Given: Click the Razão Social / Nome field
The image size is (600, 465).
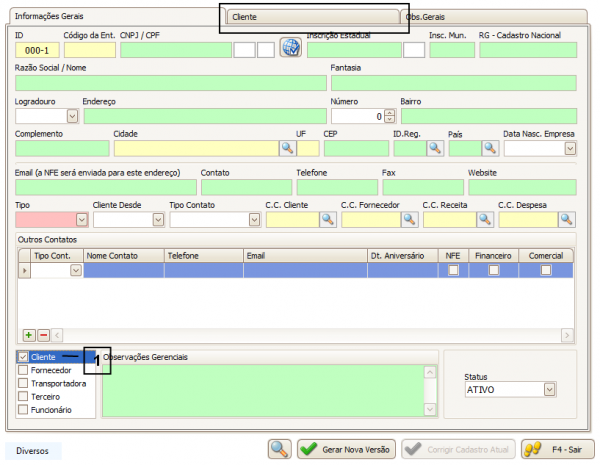Looking at the screenshot, I should point(170,83).
